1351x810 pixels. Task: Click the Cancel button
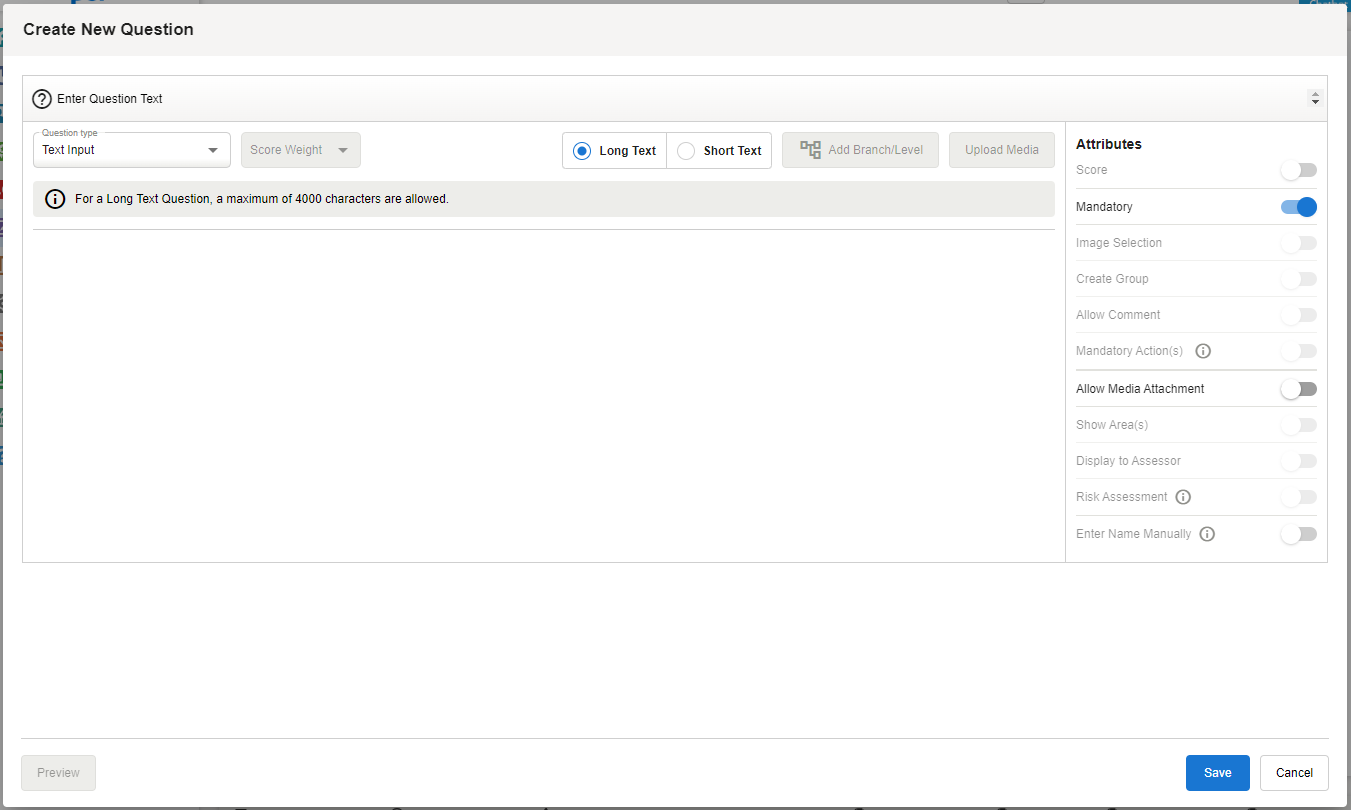[x=1294, y=773]
